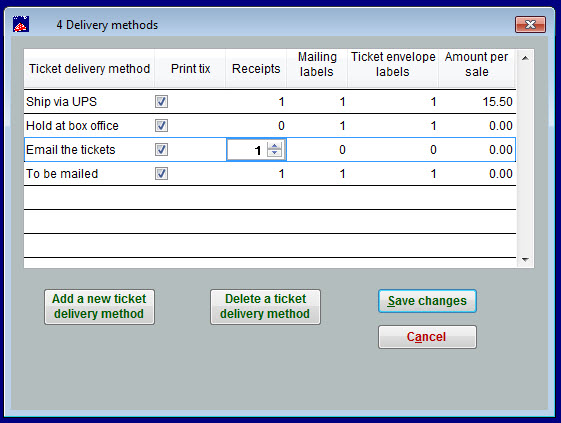The width and height of the screenshot is (561, 423).
Task: Toggle Print tix for Ship via UPS
Action: tap(161, 102)
